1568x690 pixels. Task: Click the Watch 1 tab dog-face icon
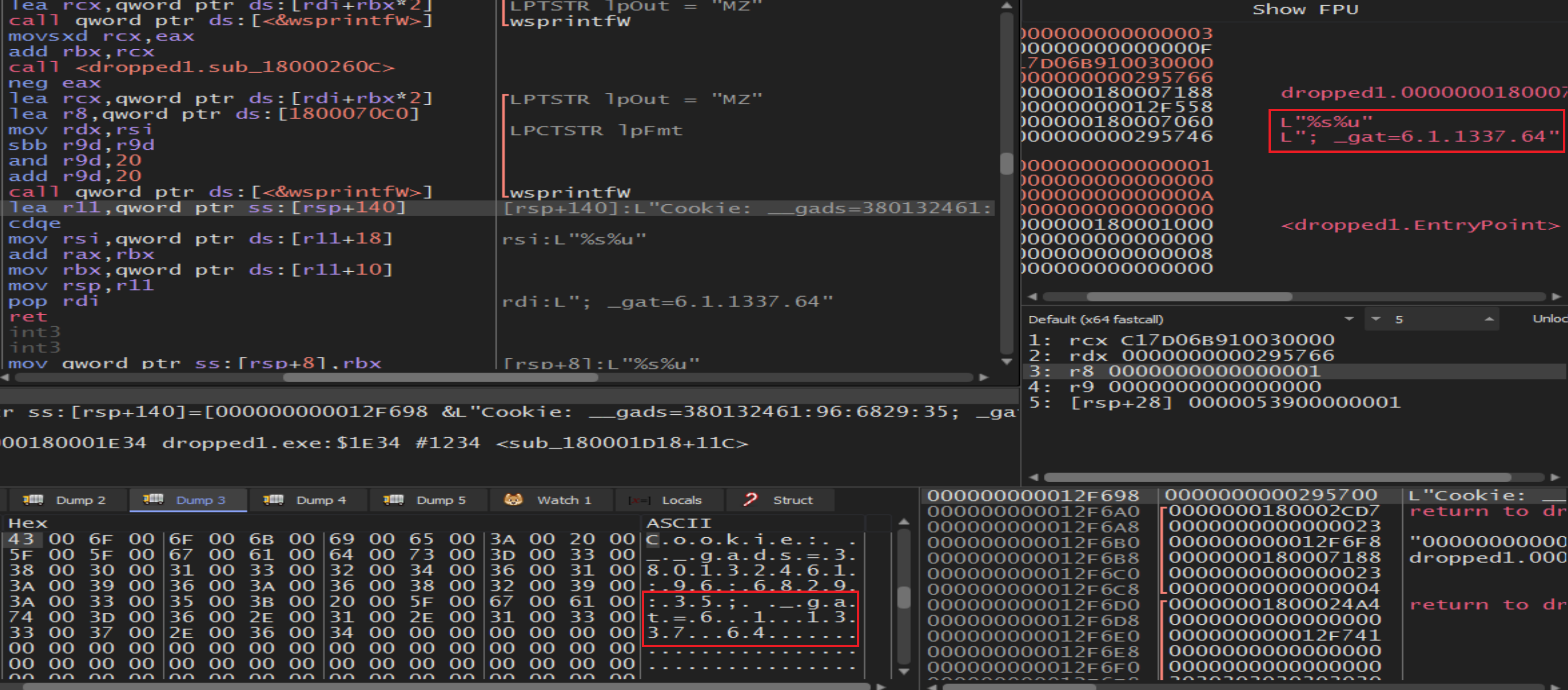513,500
